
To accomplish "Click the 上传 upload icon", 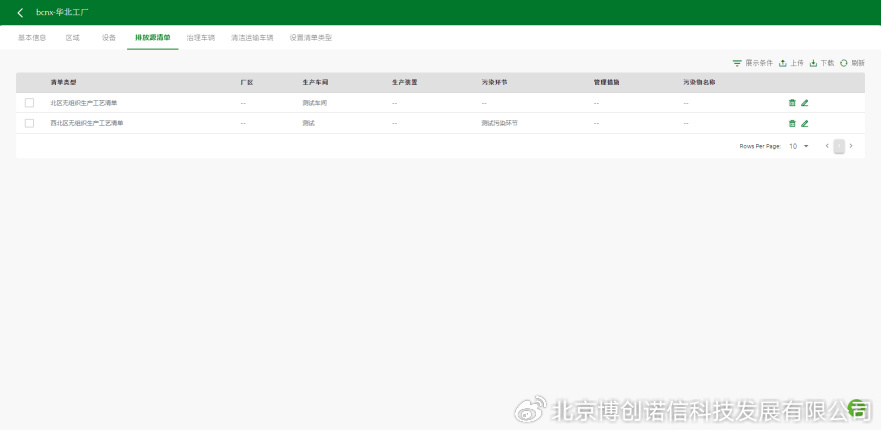I will pyautogui.click(x=783, y=63).
